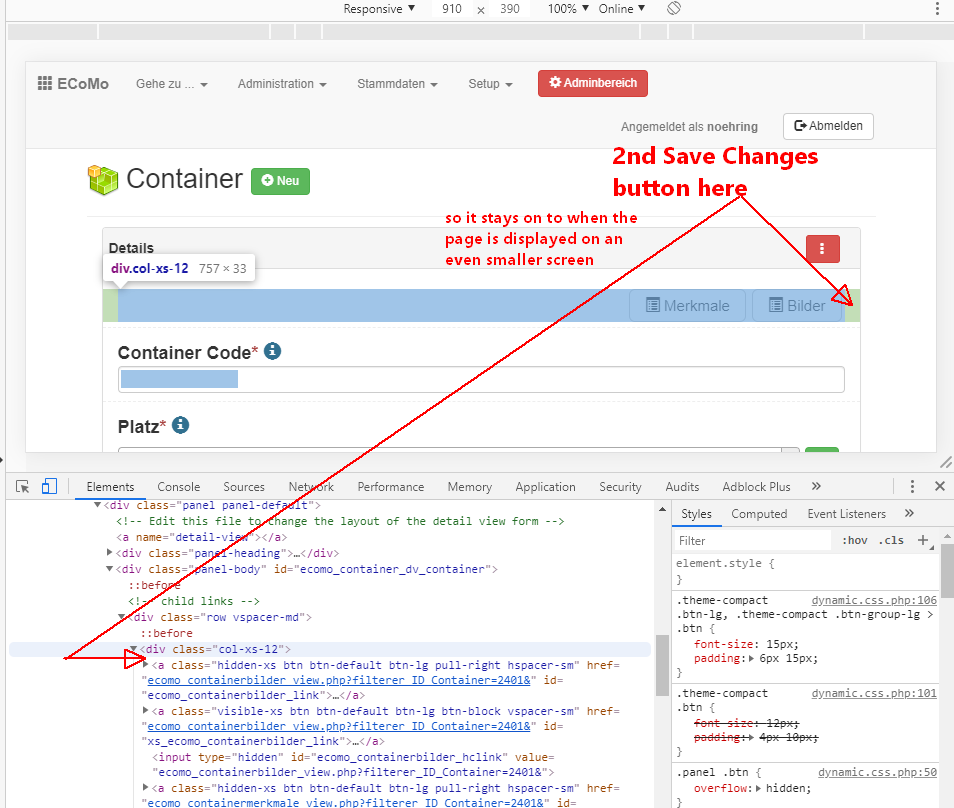Image resolution: width=954 pixels, height=808 pixels.
Task: Click the rotate device icon in toolbar
Action: point(674,9)
